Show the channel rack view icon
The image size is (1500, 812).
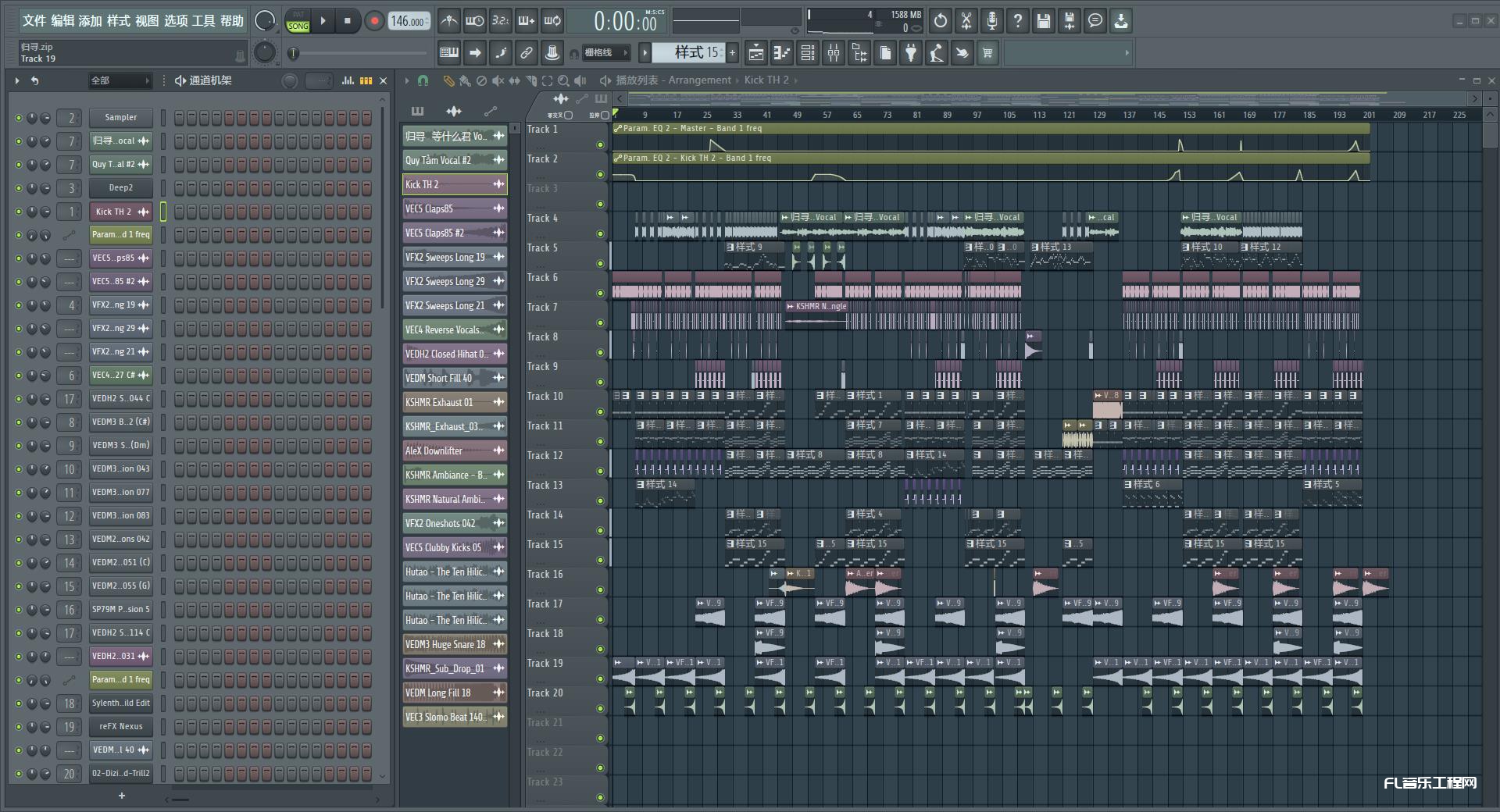coord(808,53)
